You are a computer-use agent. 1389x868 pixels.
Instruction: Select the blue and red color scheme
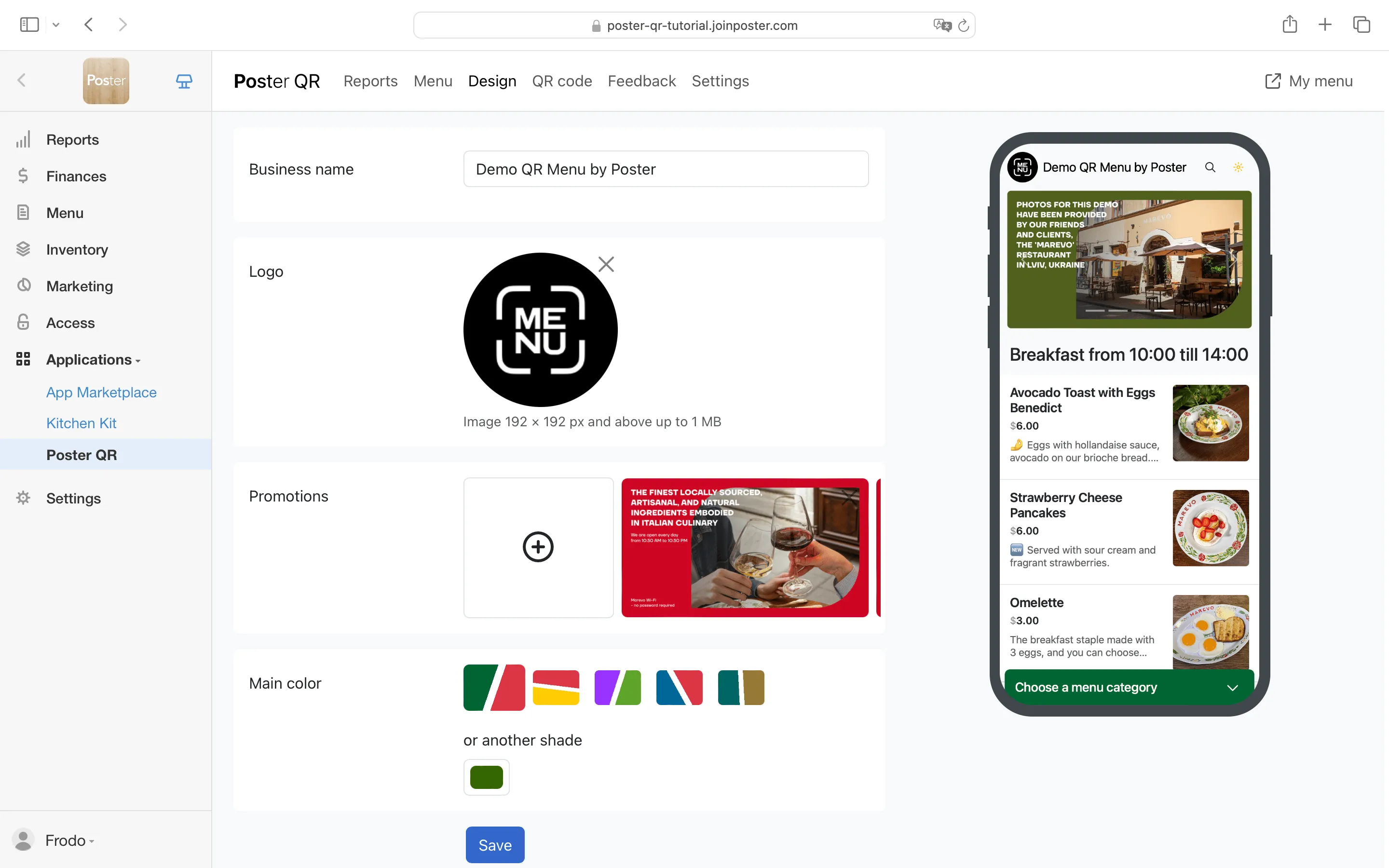679,687
